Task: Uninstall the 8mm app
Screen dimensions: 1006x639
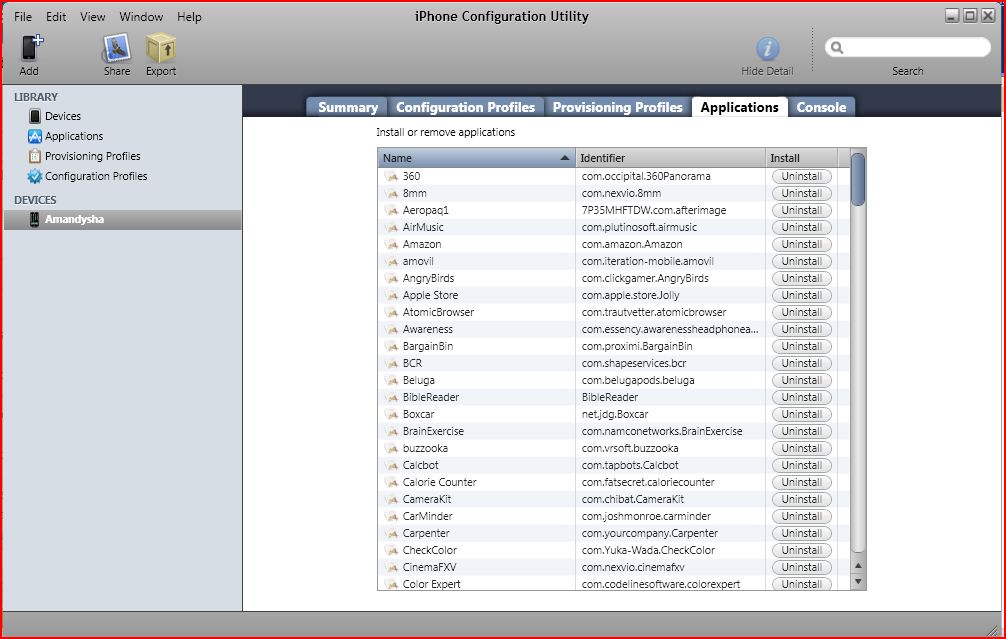Action: click(802, 193)
